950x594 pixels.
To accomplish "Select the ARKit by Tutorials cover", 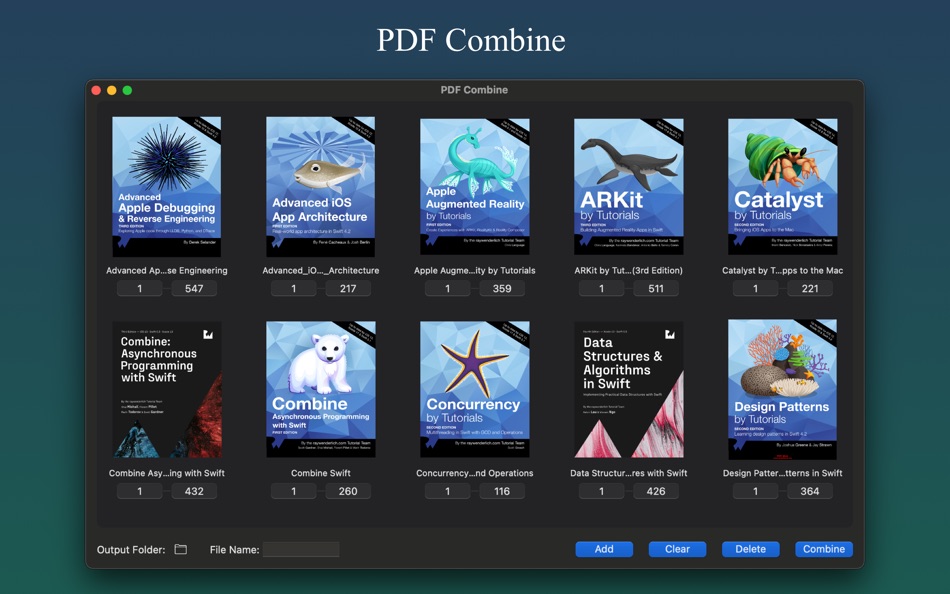I will (628, 186).
